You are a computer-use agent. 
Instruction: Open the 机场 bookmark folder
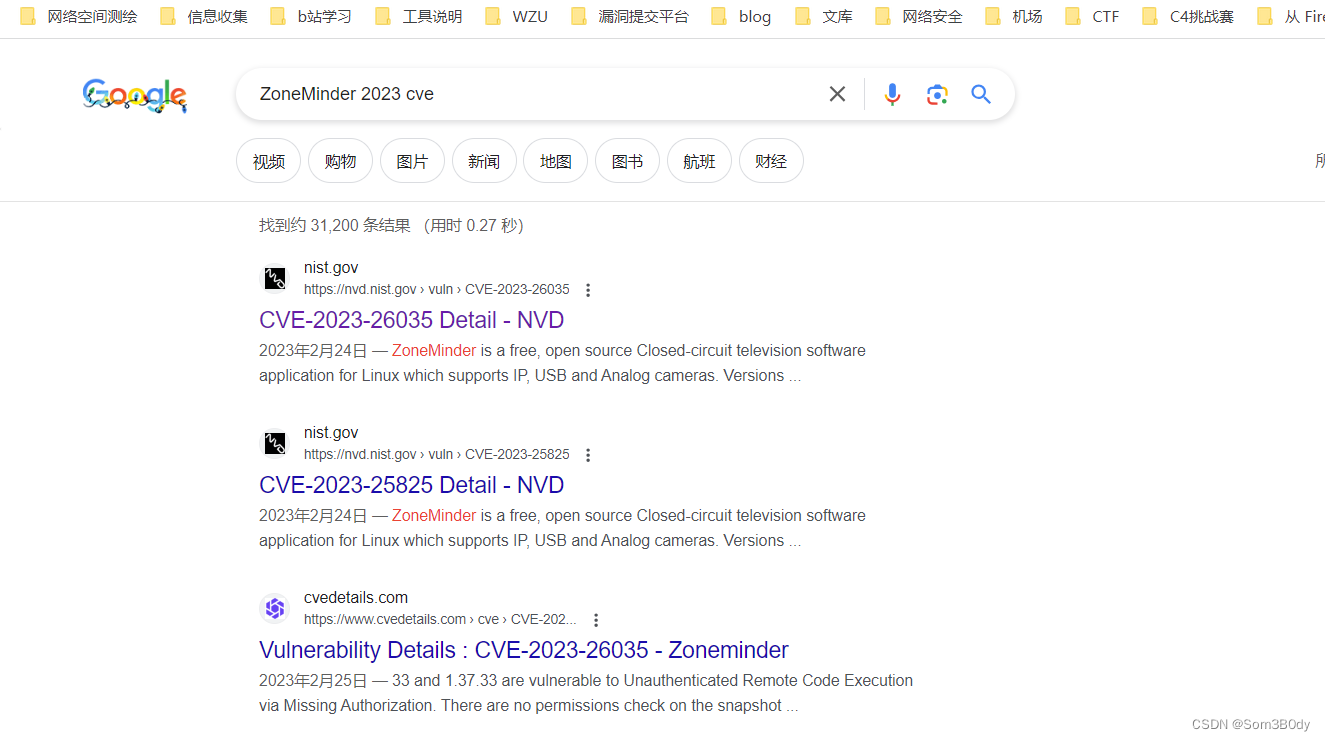pyautogui.click(x=1013, y=16)
